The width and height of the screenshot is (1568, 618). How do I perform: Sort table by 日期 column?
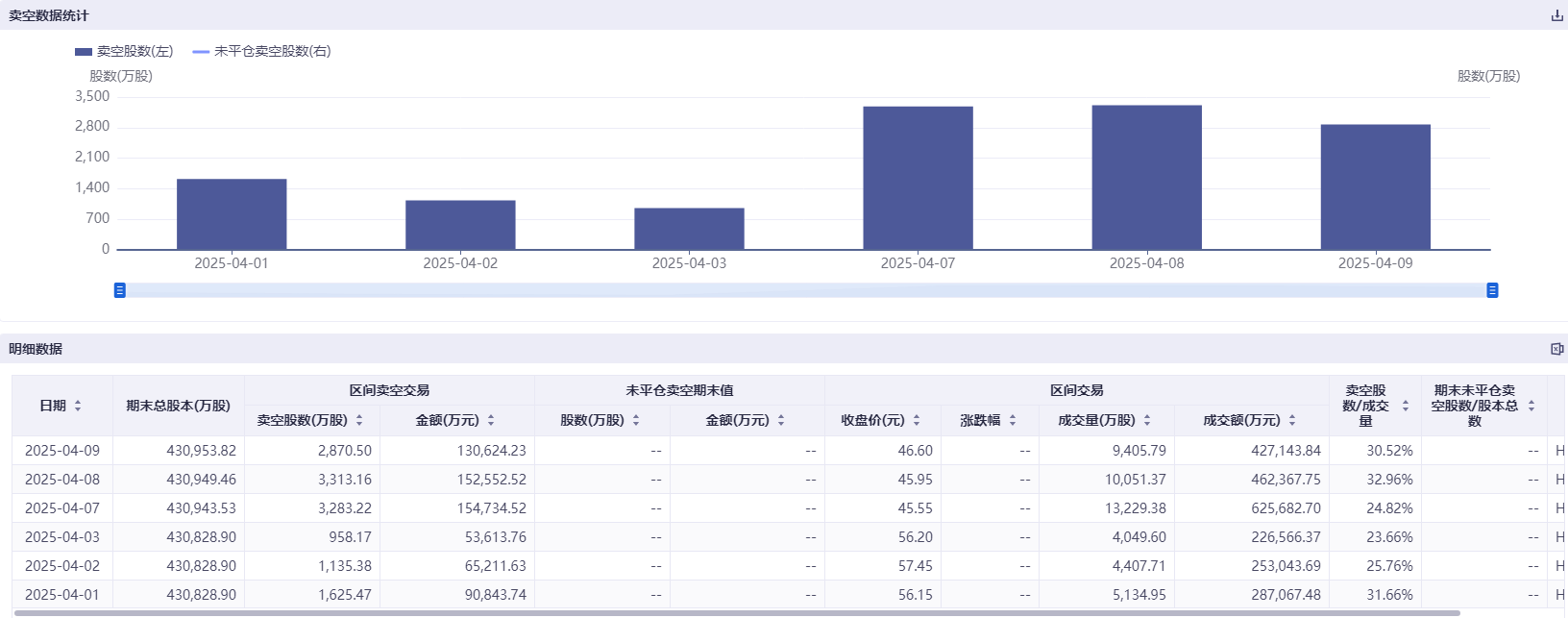[x=78, y=406]
